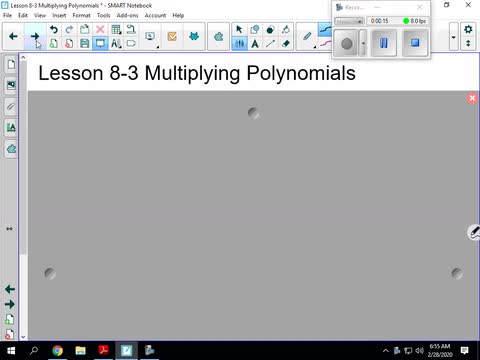Open Google Chrome from the taskbar
Viewport: 480px width, 360px height.
57,350
